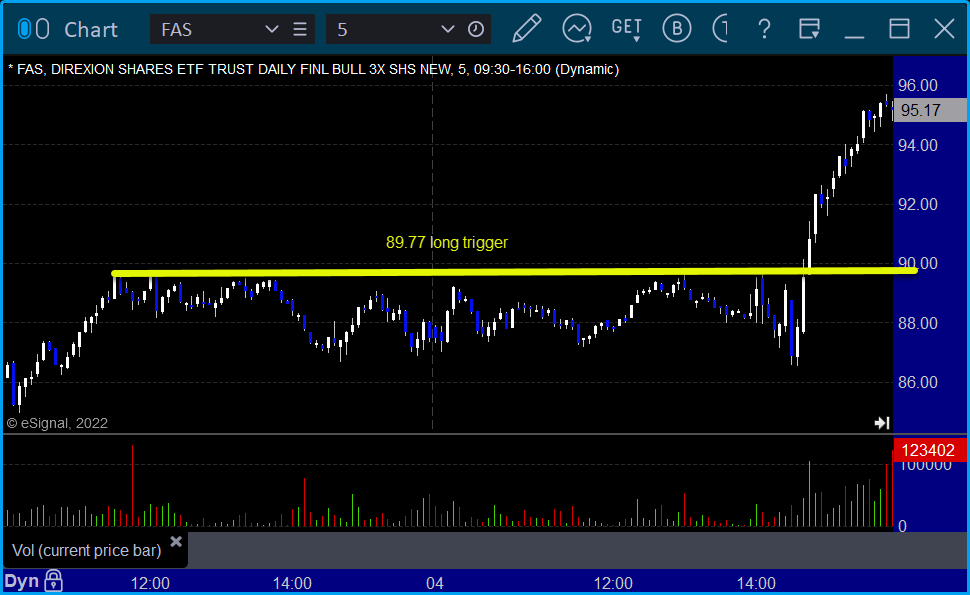Click the clock time template icon
970x595 pixels.
click(476, 29)
